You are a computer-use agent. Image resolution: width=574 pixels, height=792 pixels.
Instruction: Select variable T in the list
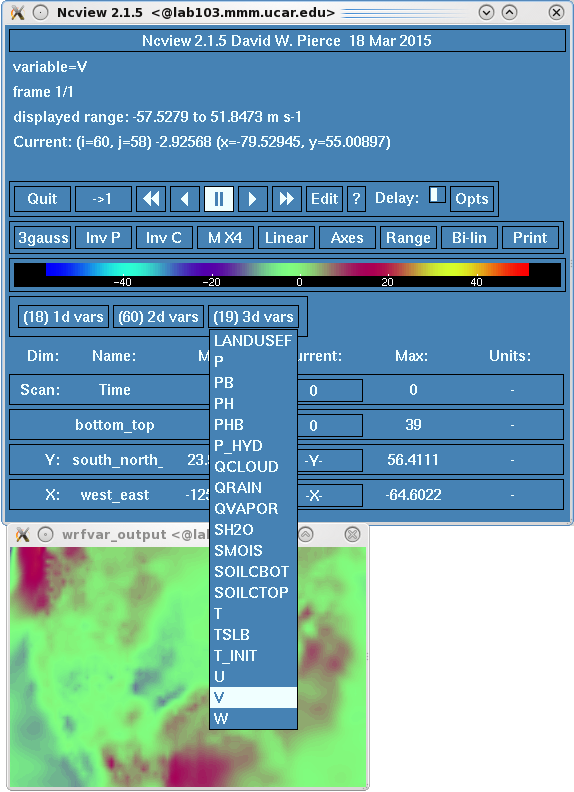click(253, 614)
